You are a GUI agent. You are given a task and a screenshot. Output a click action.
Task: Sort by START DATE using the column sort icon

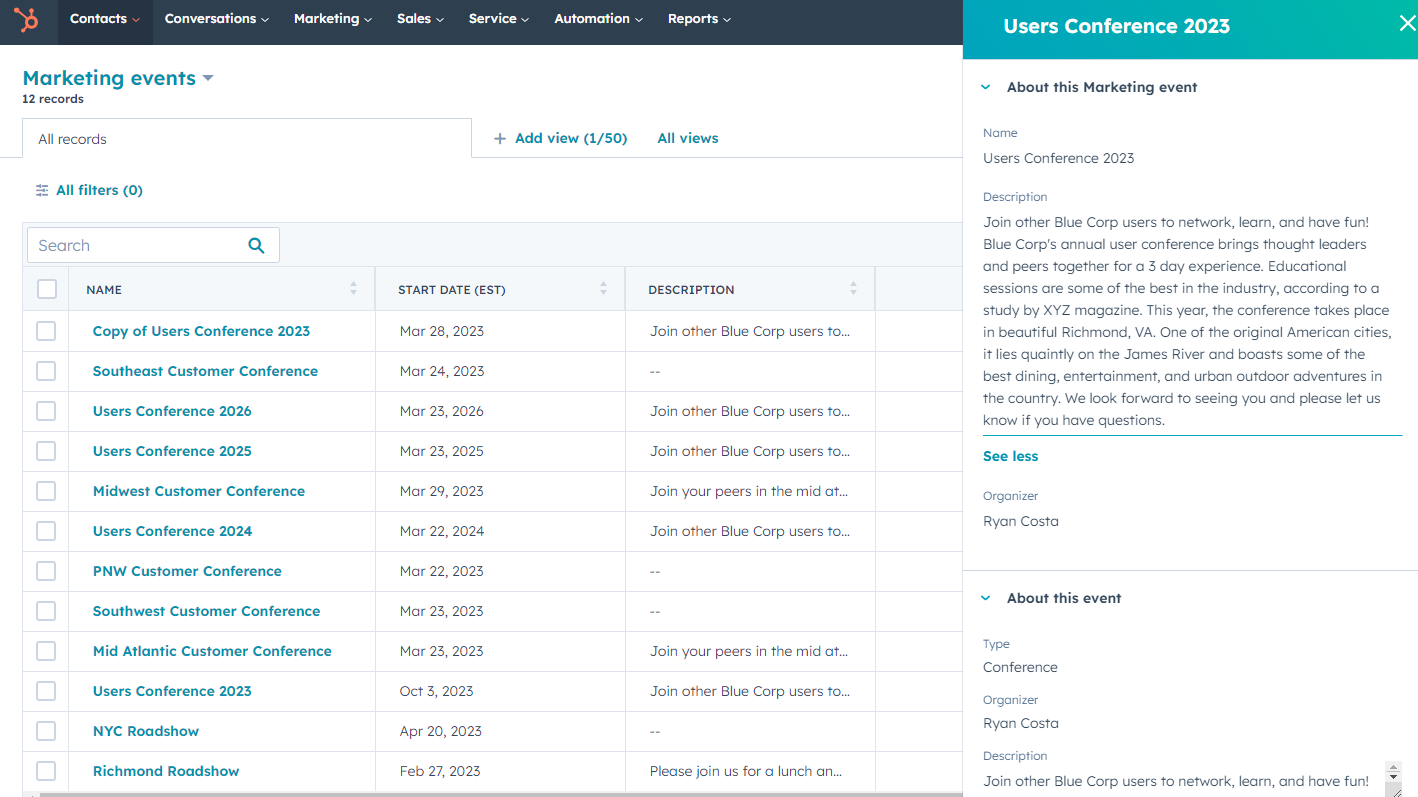(x=603, y=288)
